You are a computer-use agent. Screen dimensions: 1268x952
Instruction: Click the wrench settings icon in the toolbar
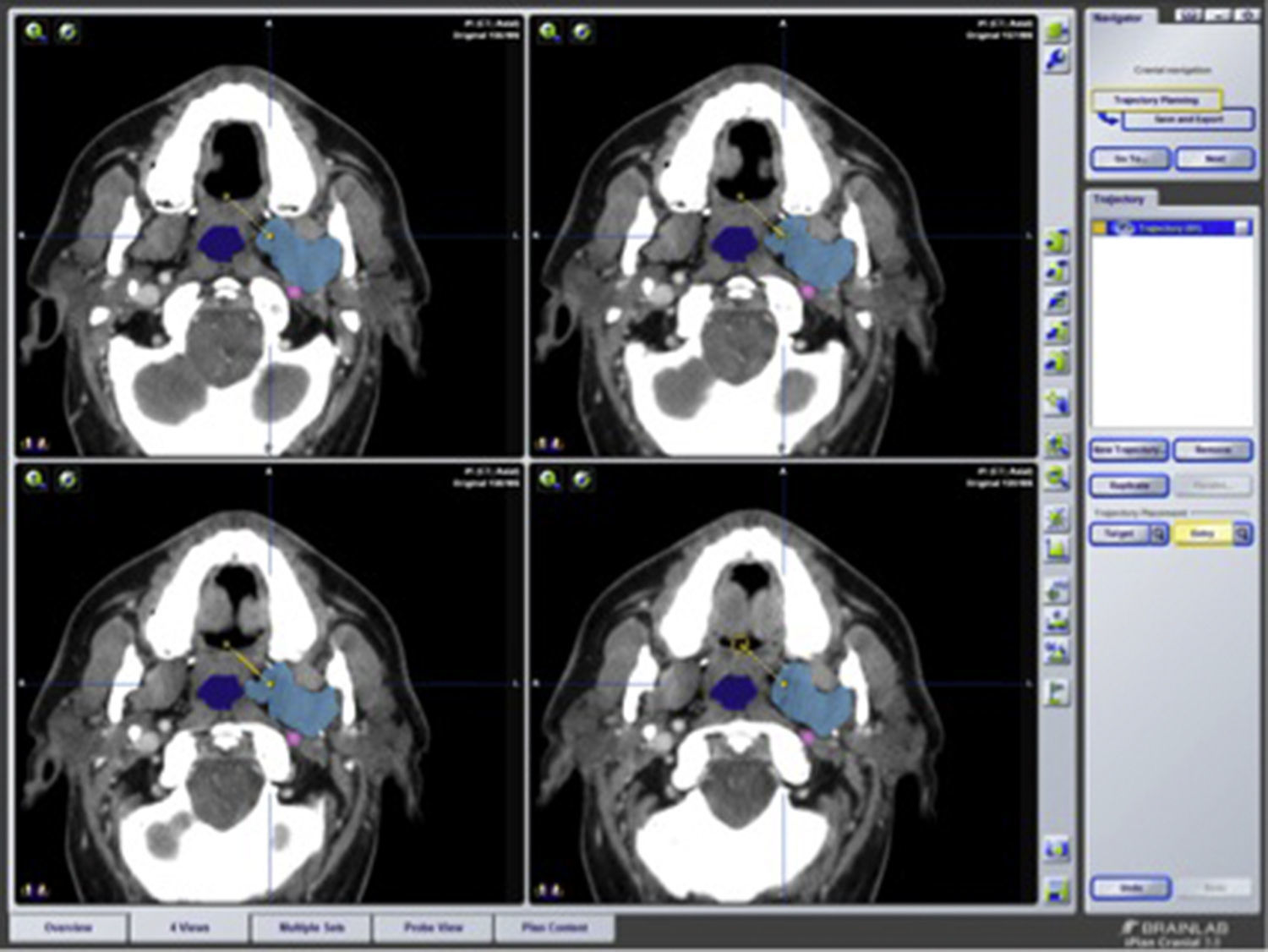1057,61
